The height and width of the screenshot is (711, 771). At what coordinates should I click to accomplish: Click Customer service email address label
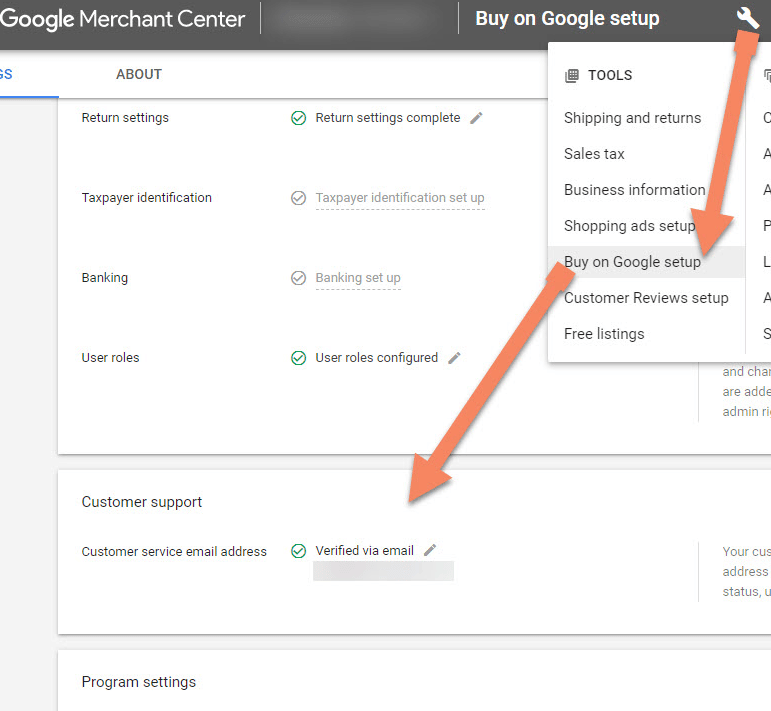[174, 552]
